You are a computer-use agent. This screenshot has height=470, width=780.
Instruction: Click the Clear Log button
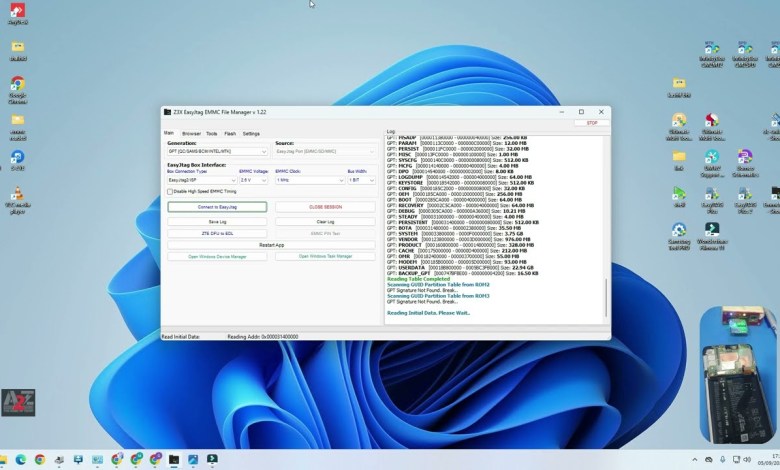click(x=325, y=221)
